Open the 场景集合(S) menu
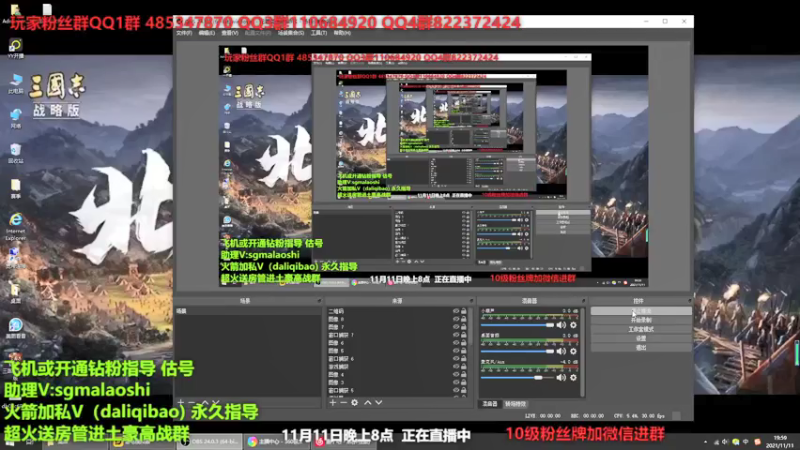This screenshot has height=450, width=800. coord(291,33)
